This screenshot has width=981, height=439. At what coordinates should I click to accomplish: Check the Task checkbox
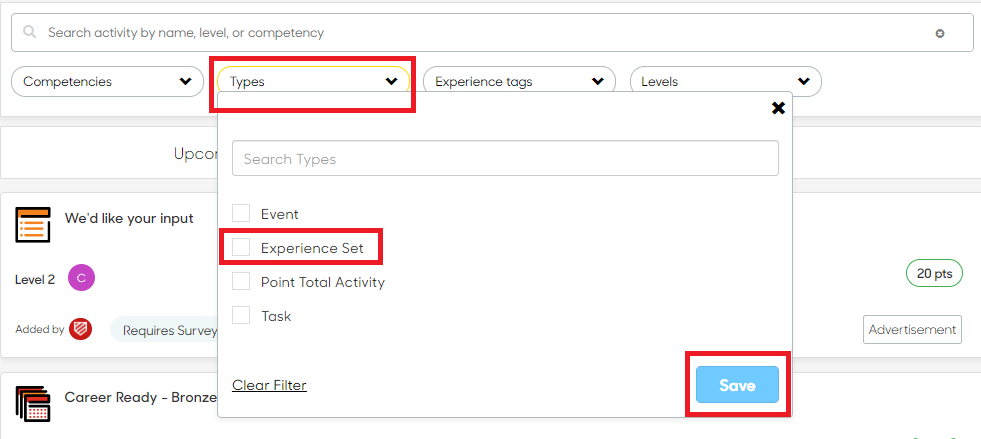241,315
